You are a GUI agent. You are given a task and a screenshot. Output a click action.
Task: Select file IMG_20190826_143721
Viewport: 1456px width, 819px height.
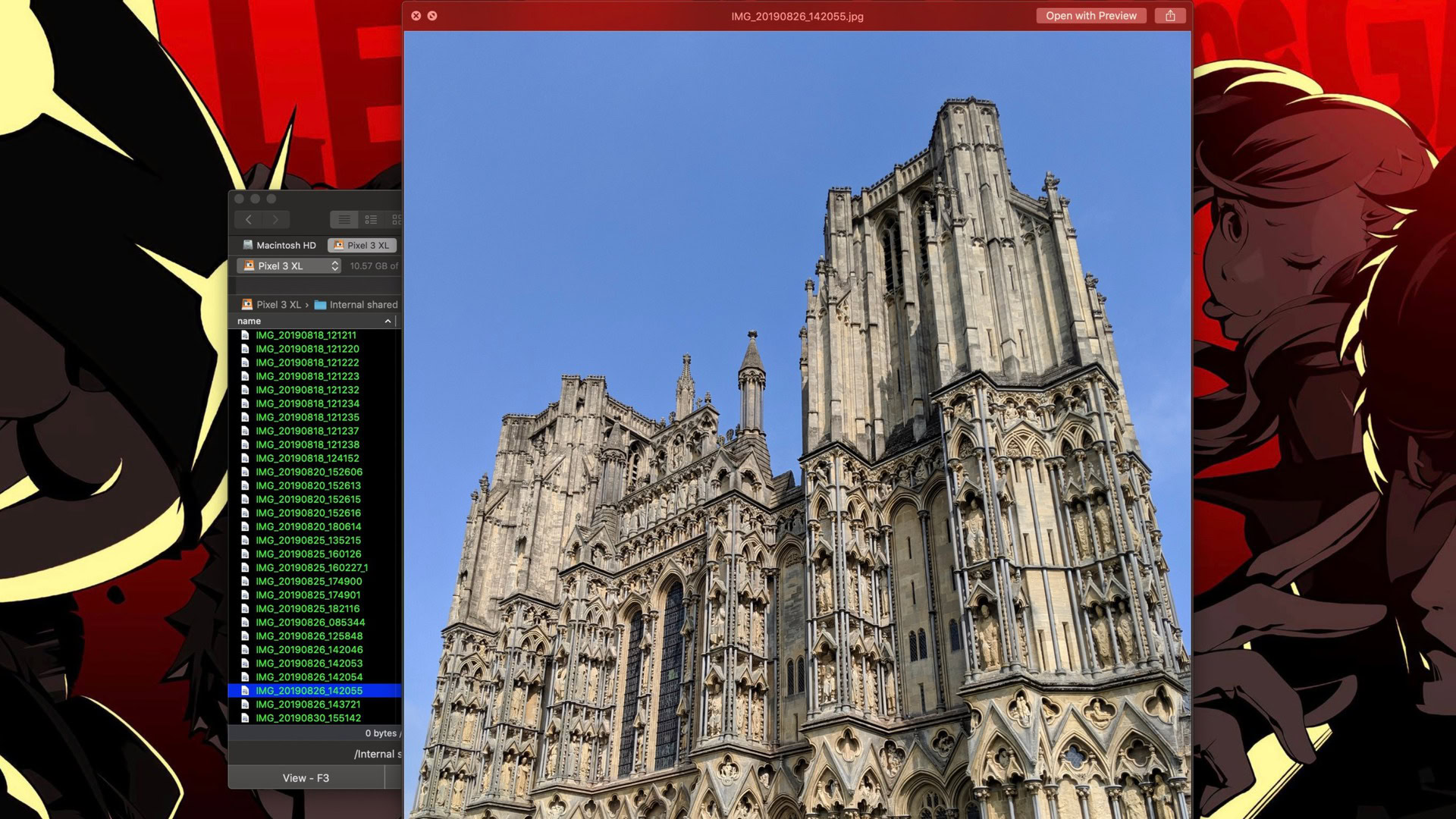[x=308, y=704]
